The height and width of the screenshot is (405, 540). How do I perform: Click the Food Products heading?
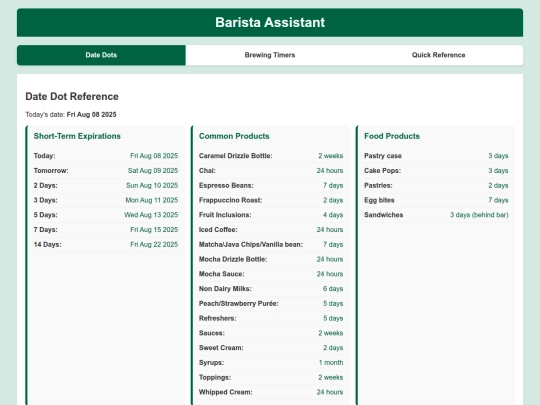392,136
